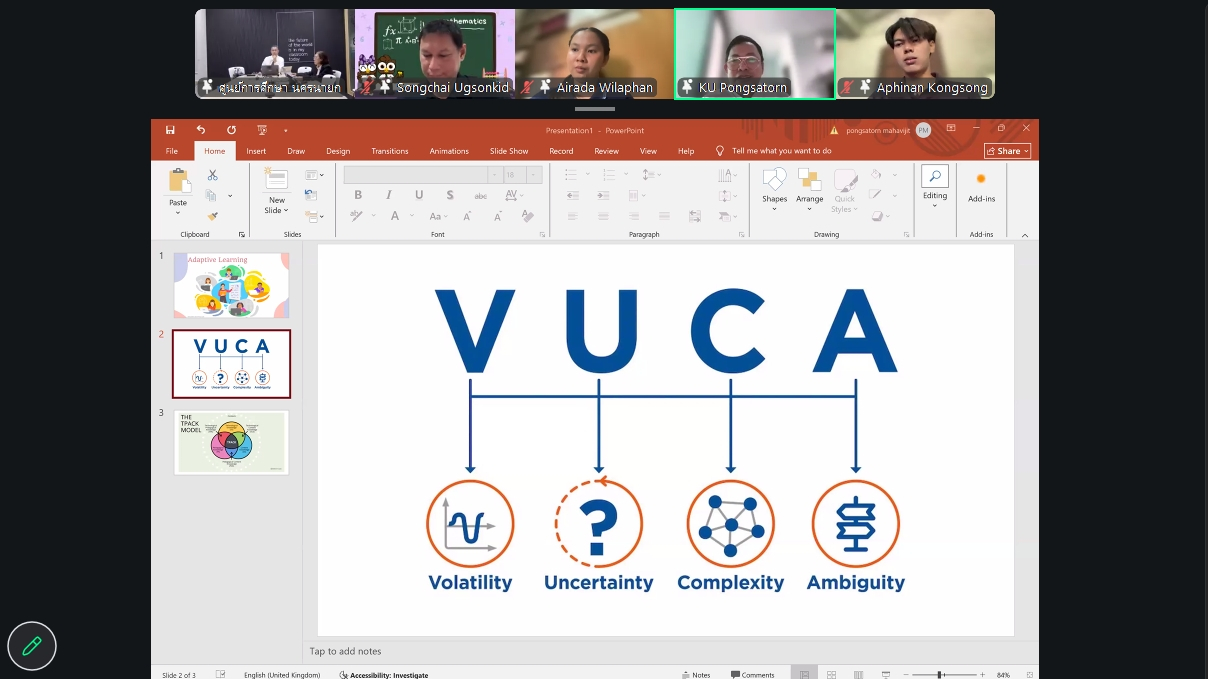Switch to the Slide Show tab

(509, 151)
